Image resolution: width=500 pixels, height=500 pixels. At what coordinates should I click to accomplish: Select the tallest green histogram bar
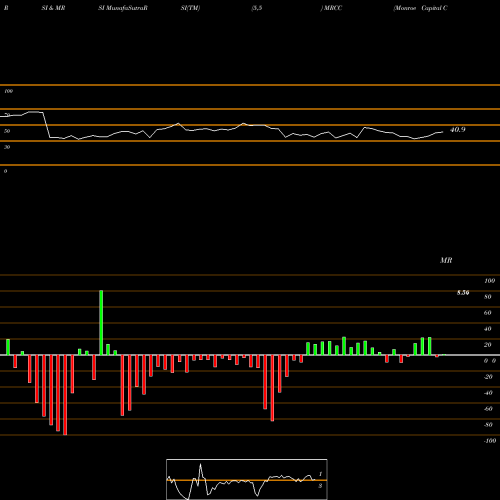click(101, 322)
